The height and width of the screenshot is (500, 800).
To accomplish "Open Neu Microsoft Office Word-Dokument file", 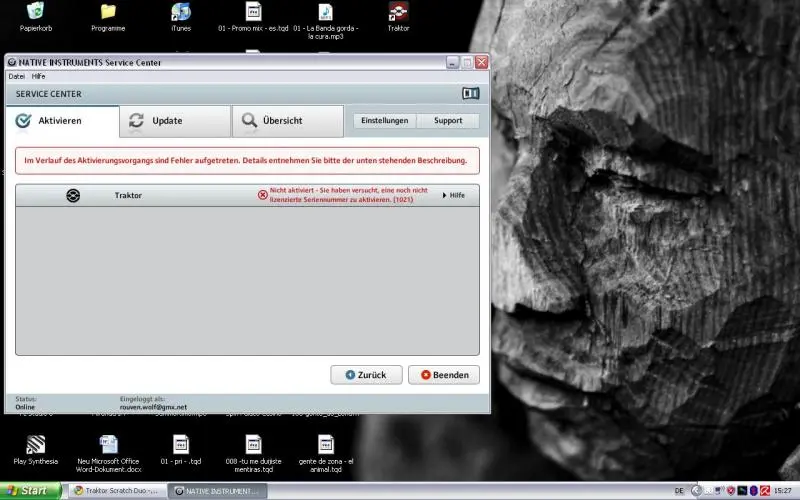I will (108, 443).
